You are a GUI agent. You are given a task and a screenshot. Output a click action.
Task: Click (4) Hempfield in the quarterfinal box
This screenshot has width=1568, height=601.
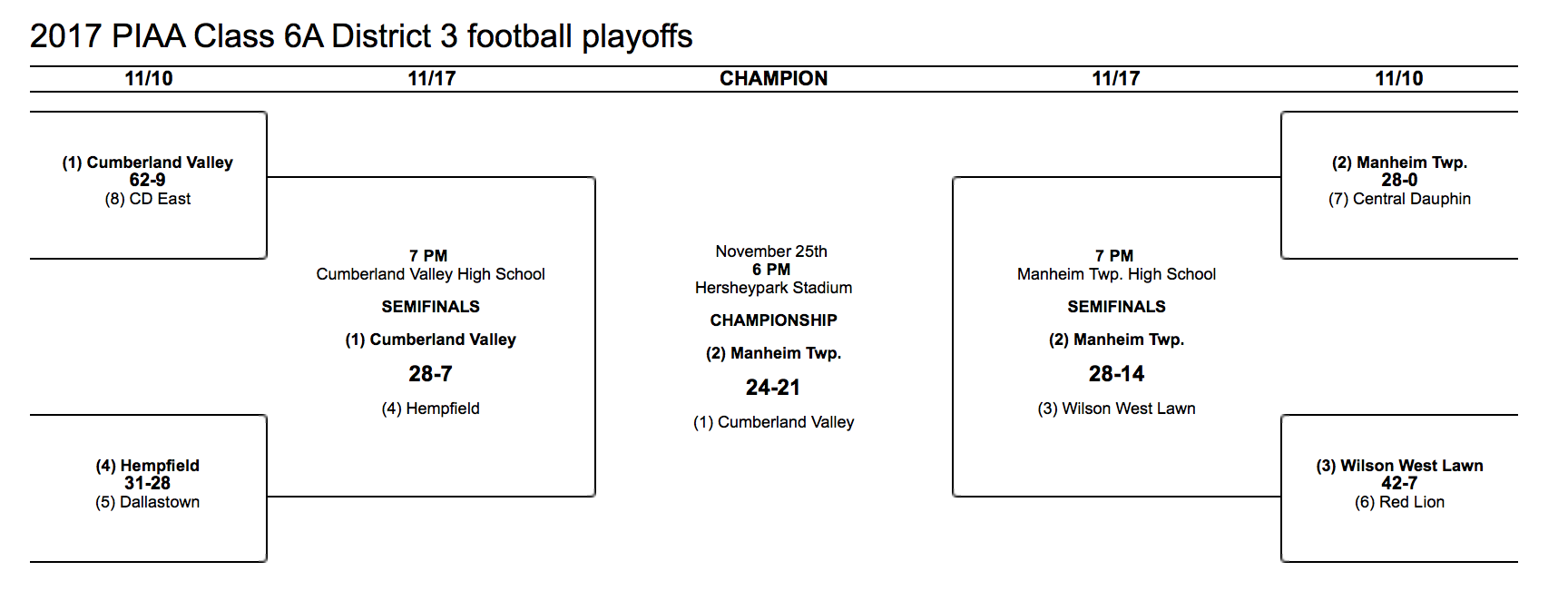147,466
